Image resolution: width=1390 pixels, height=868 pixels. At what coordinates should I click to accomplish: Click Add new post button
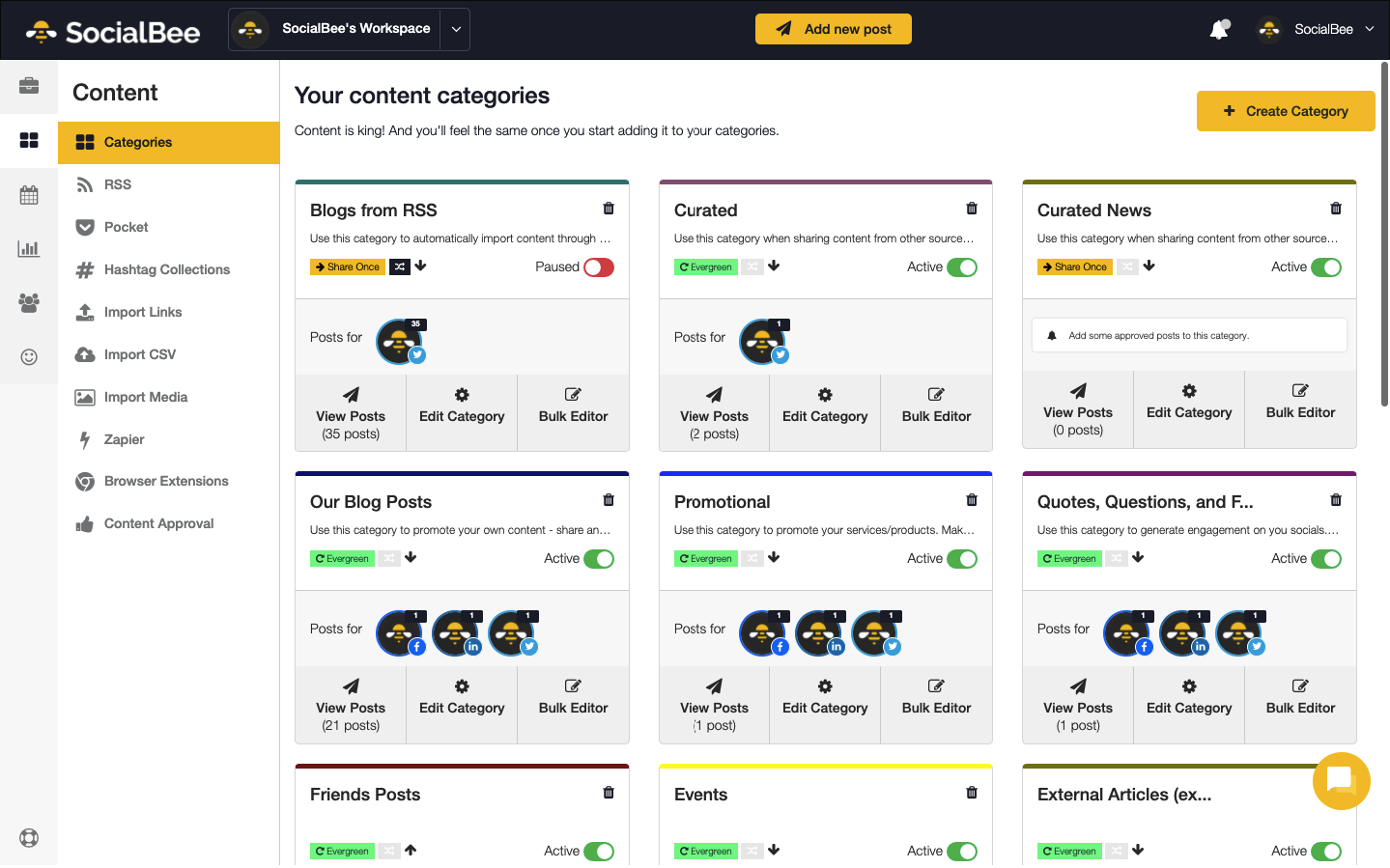pos(833,29)
